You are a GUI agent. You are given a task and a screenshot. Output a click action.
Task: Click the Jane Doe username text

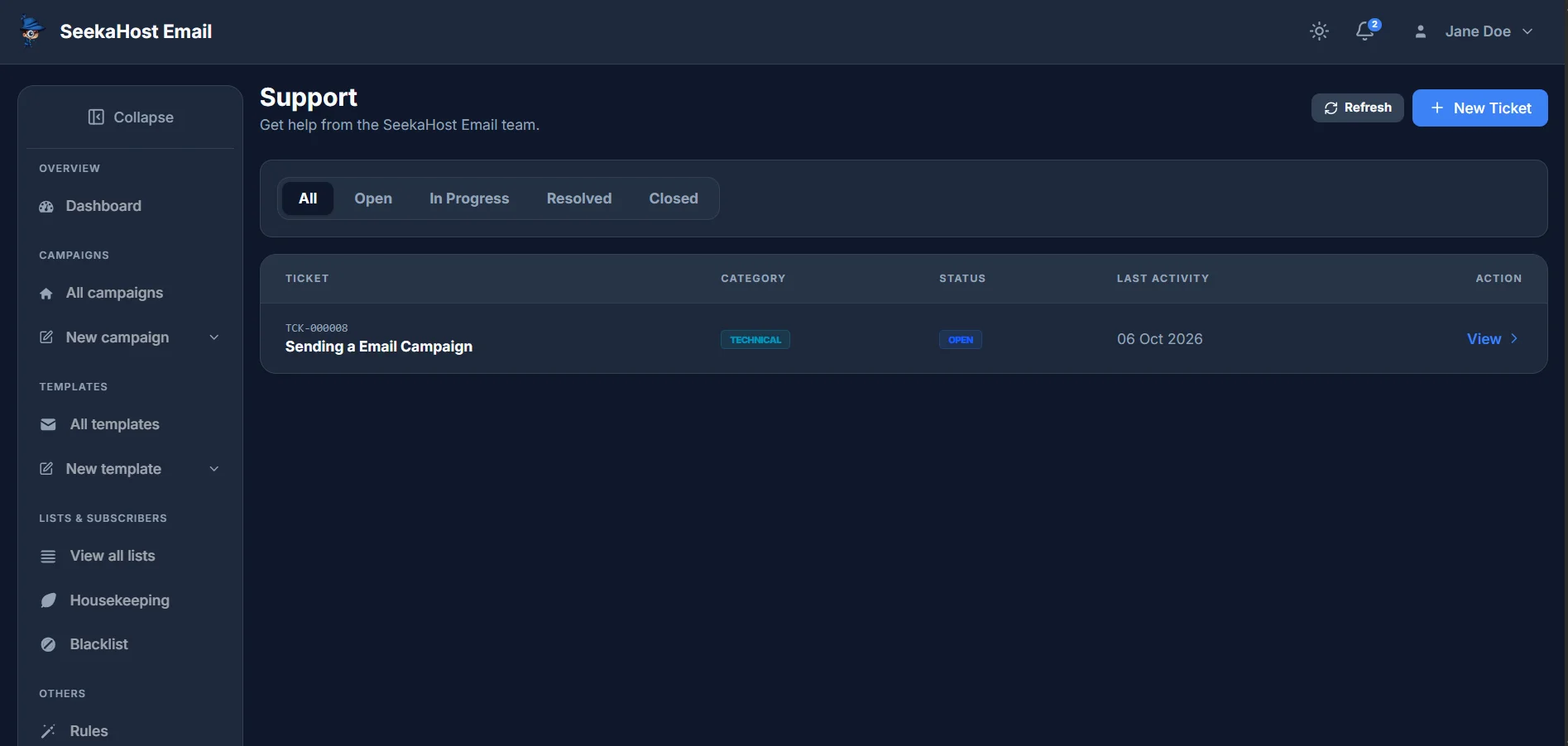1478,31
